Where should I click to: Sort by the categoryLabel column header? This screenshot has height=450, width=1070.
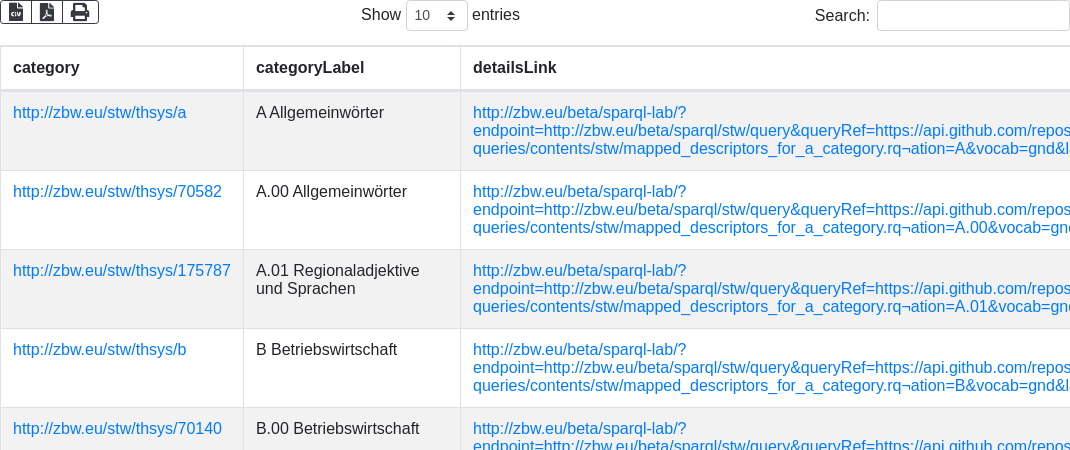point(310,68)
